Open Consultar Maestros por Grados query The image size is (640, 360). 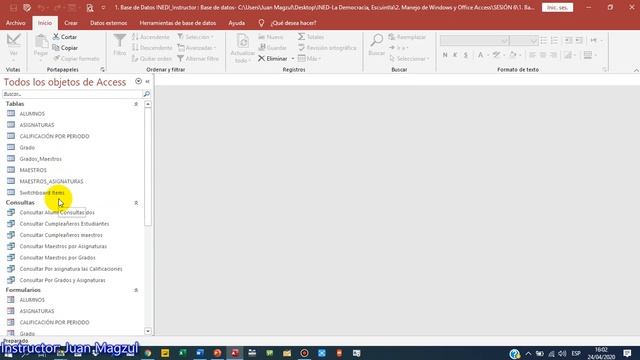tap(57, 258)
